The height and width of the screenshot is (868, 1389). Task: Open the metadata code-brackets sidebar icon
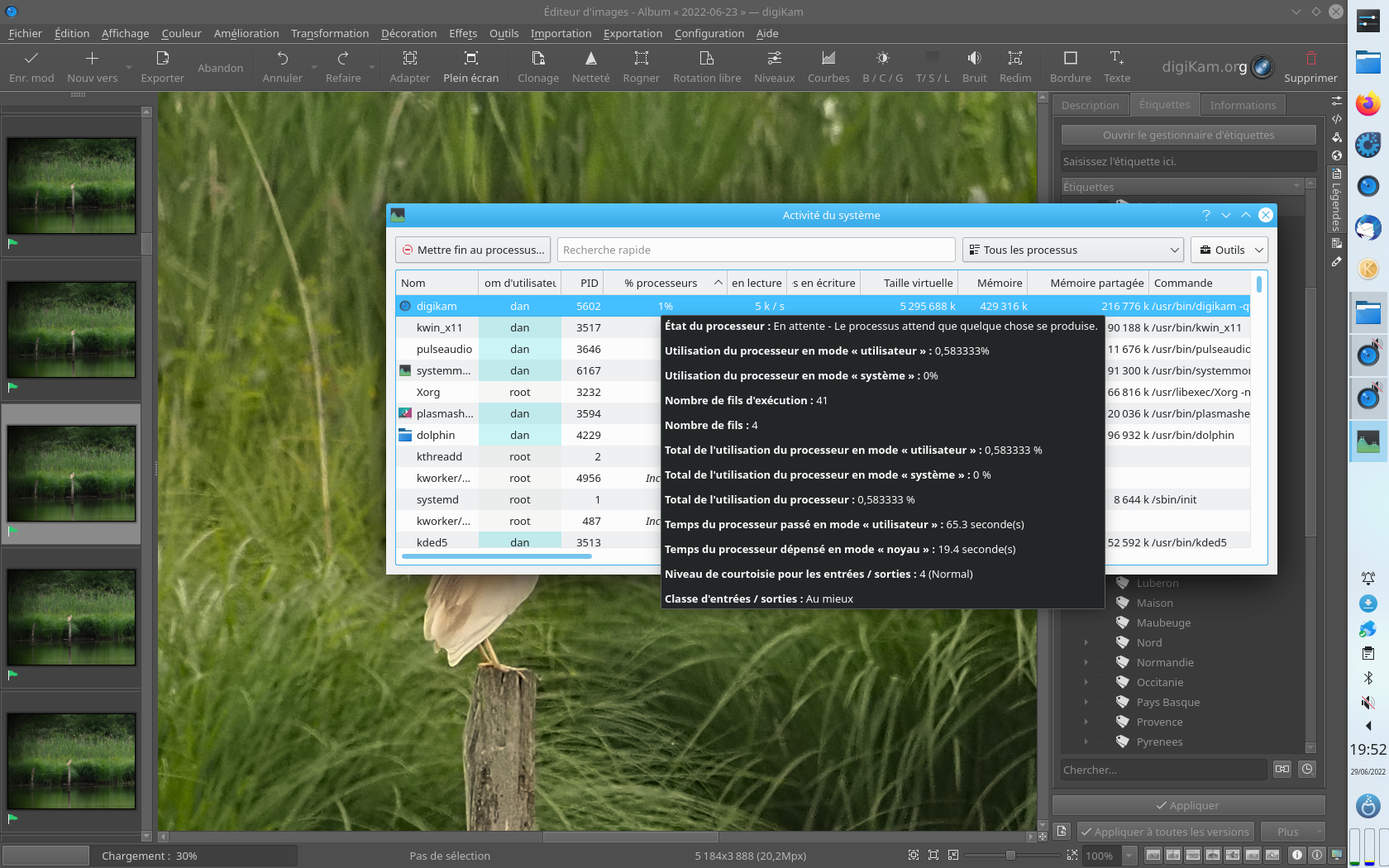1337,119
